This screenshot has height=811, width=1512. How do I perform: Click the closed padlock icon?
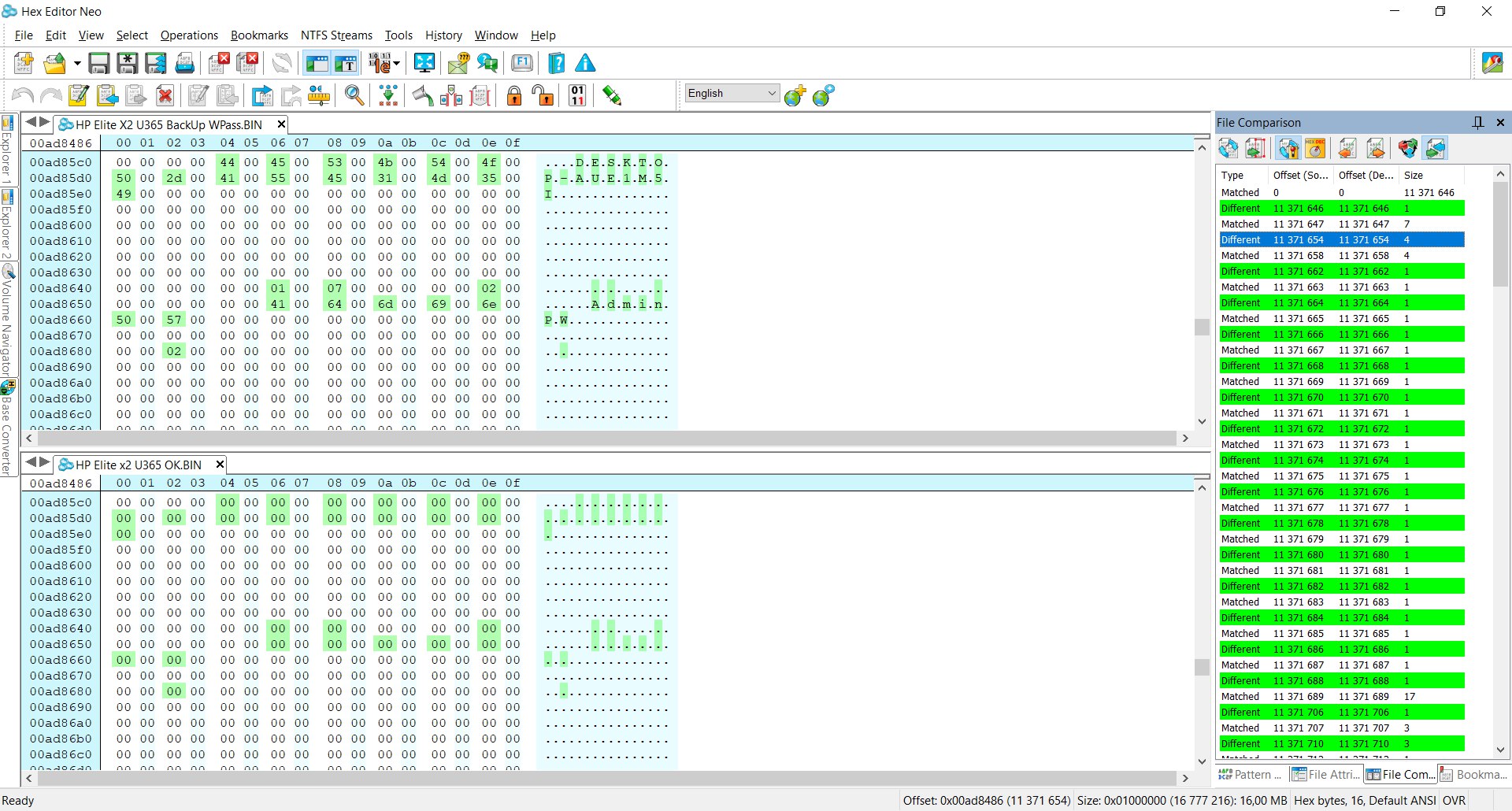point(514,96)
